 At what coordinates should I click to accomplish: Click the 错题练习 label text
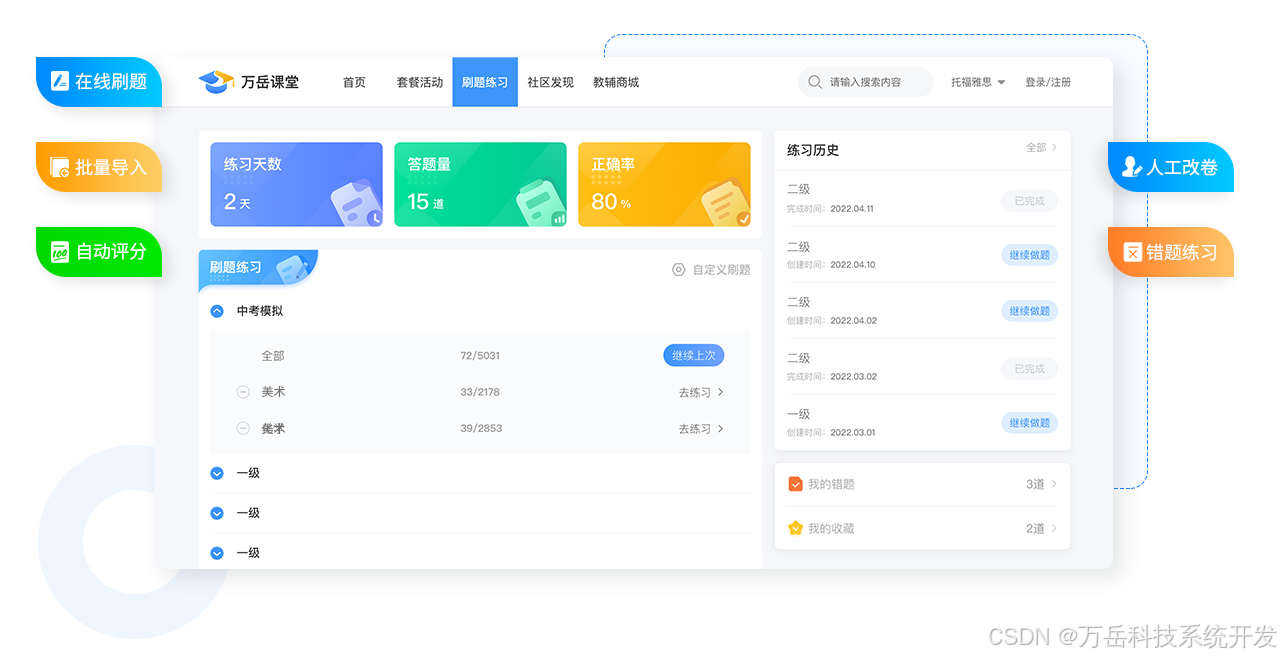point(1182,252)
